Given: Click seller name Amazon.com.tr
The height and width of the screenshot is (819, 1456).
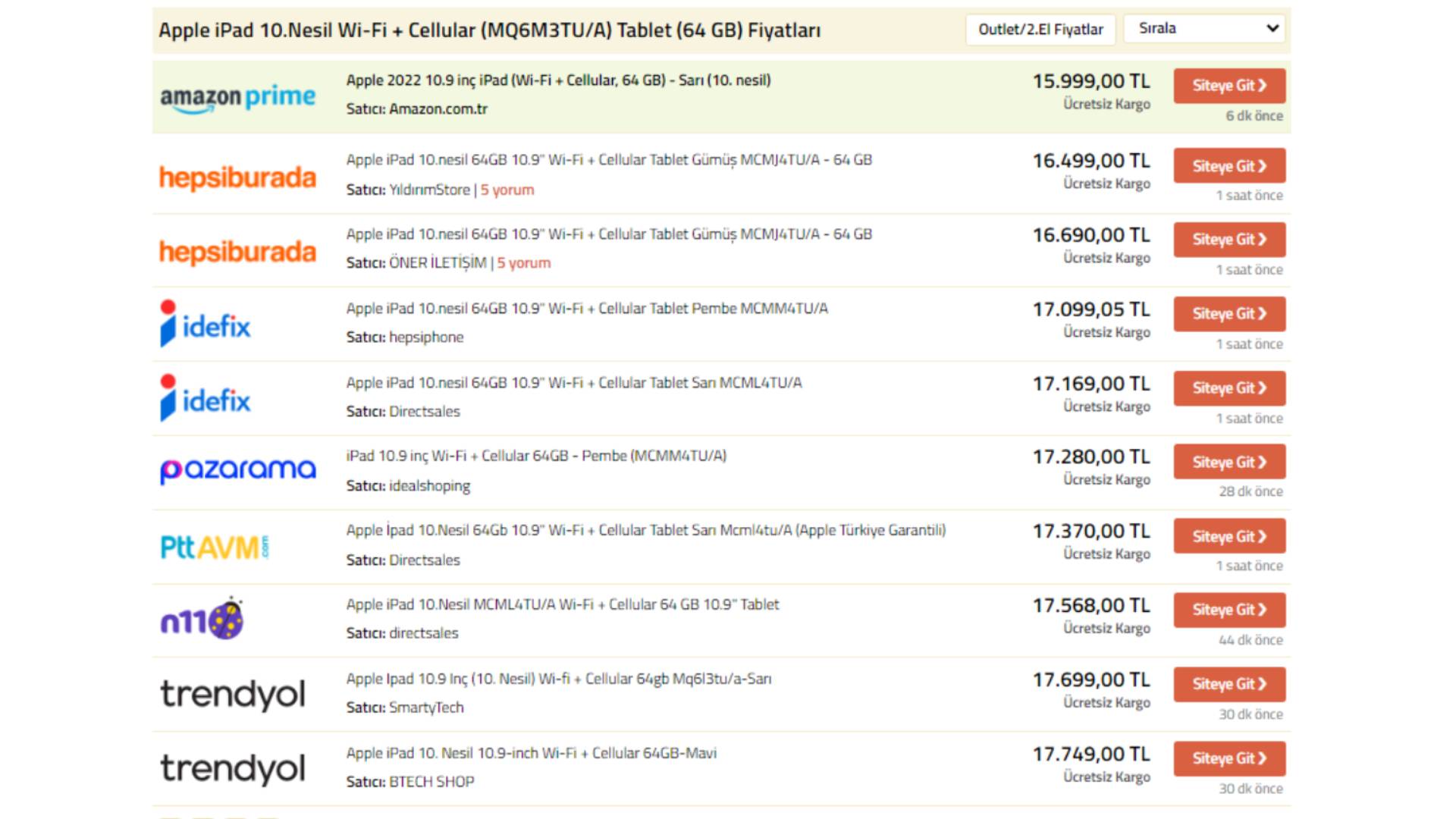Looking at the screenshot, I should click(x=438, y=109).
